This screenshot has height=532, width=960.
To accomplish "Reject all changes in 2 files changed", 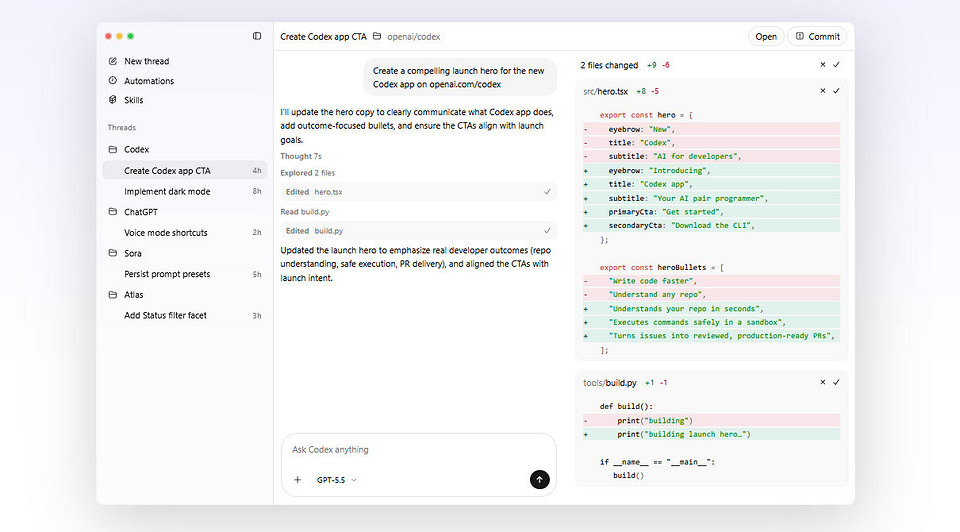I will tap(823, 64).
